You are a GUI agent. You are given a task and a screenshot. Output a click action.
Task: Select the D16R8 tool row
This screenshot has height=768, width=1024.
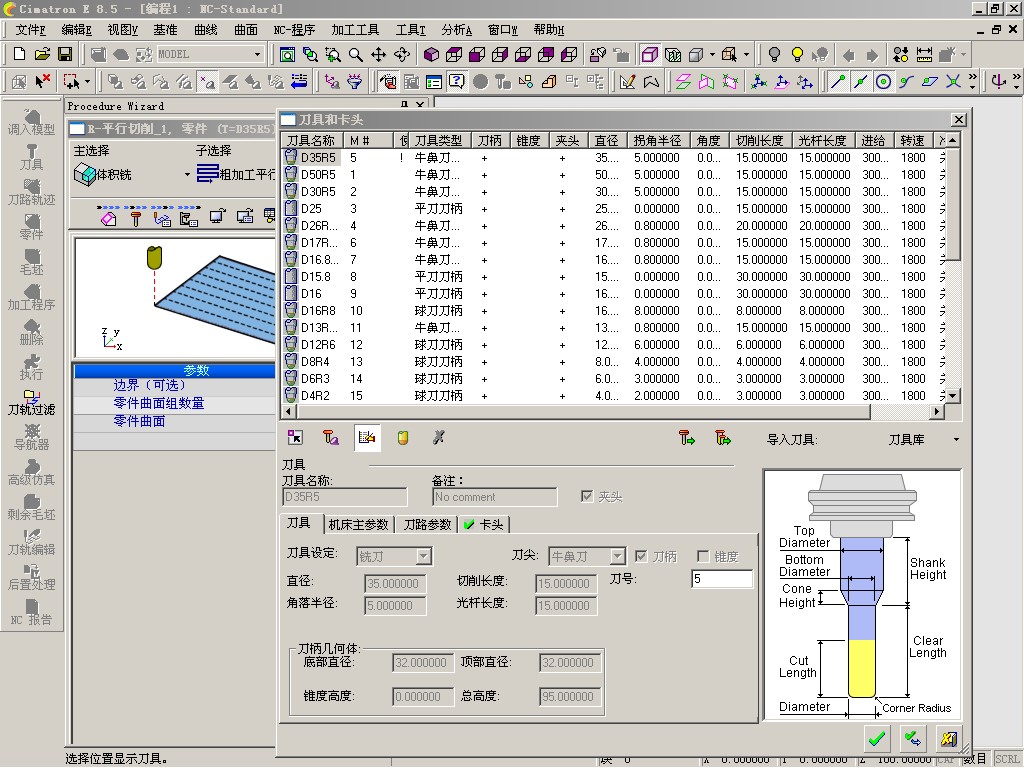(x=614, y=310)
